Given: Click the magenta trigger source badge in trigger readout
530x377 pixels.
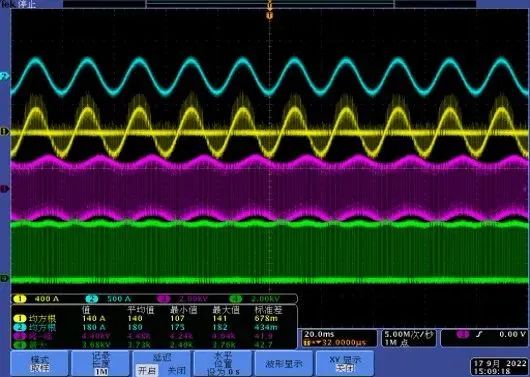Looking at the screenshot, I should click(463, 334).
